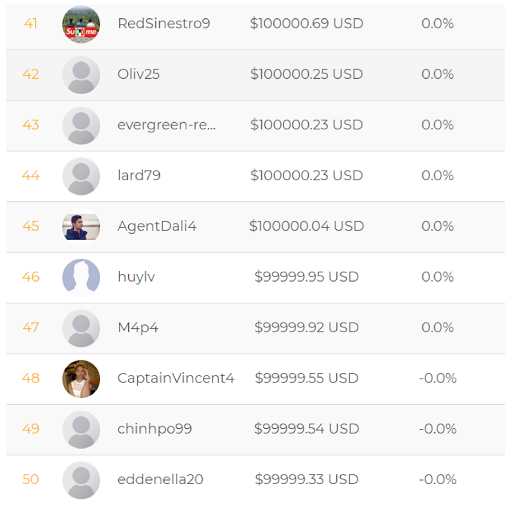The height and width of the screenshot is (512, 512).
Task: Click the -0.0% change for chinhpo99
Action: [x=438, y=429]
